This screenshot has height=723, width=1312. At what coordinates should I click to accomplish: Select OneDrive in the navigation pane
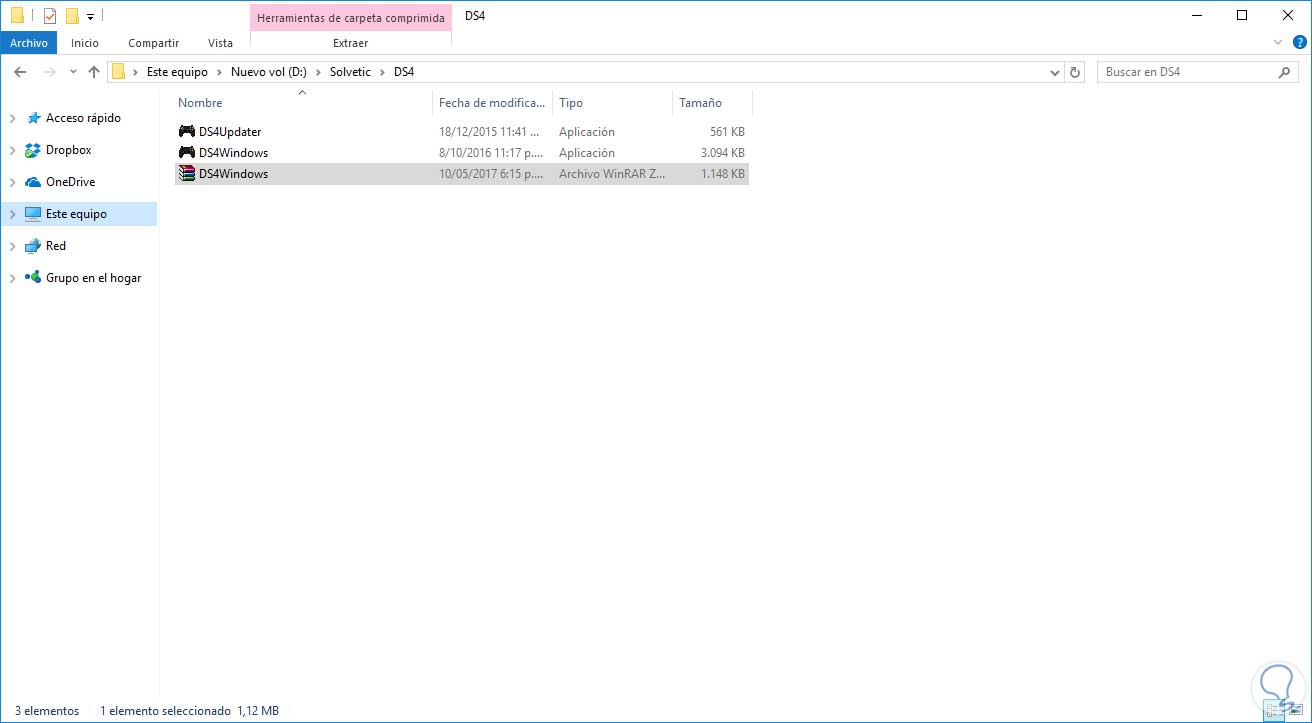tap(71, 182)
